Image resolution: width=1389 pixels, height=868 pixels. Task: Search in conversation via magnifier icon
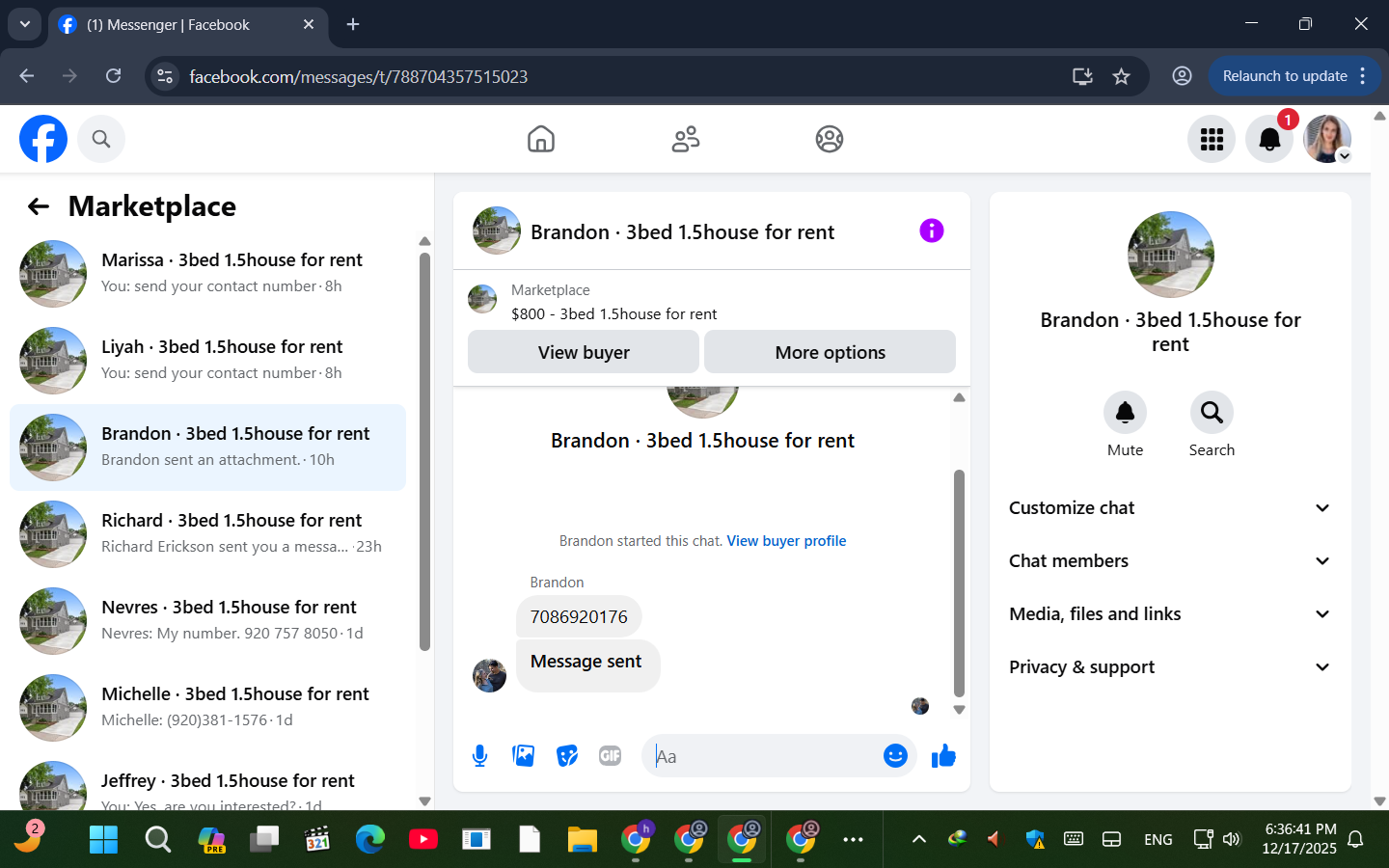click(x=1212, y=413)
